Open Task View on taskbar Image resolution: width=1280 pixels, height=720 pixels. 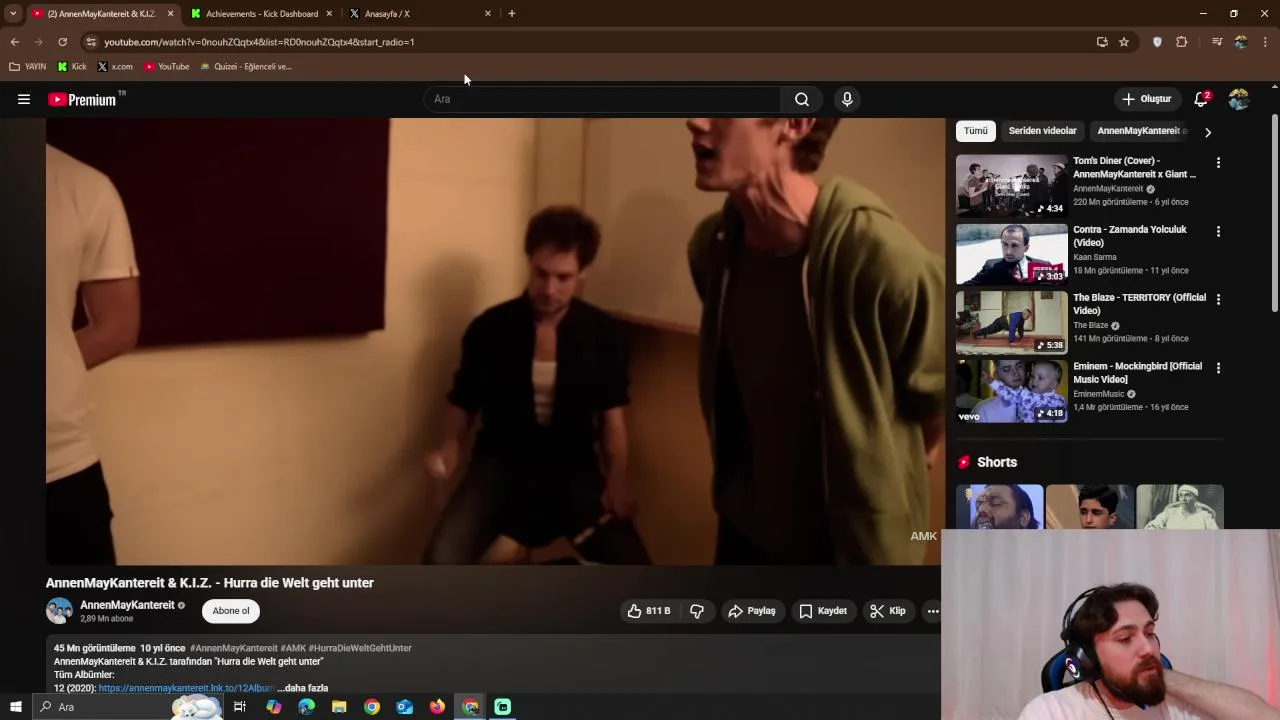click(x=240, y=707)
